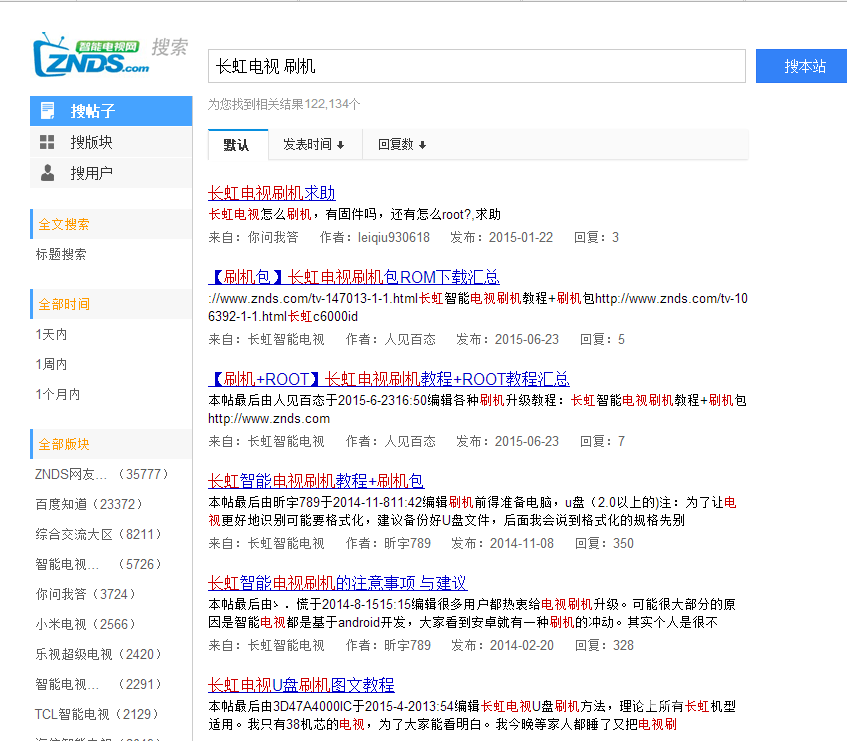Click reply count 回复: 7

pos(602,441)
